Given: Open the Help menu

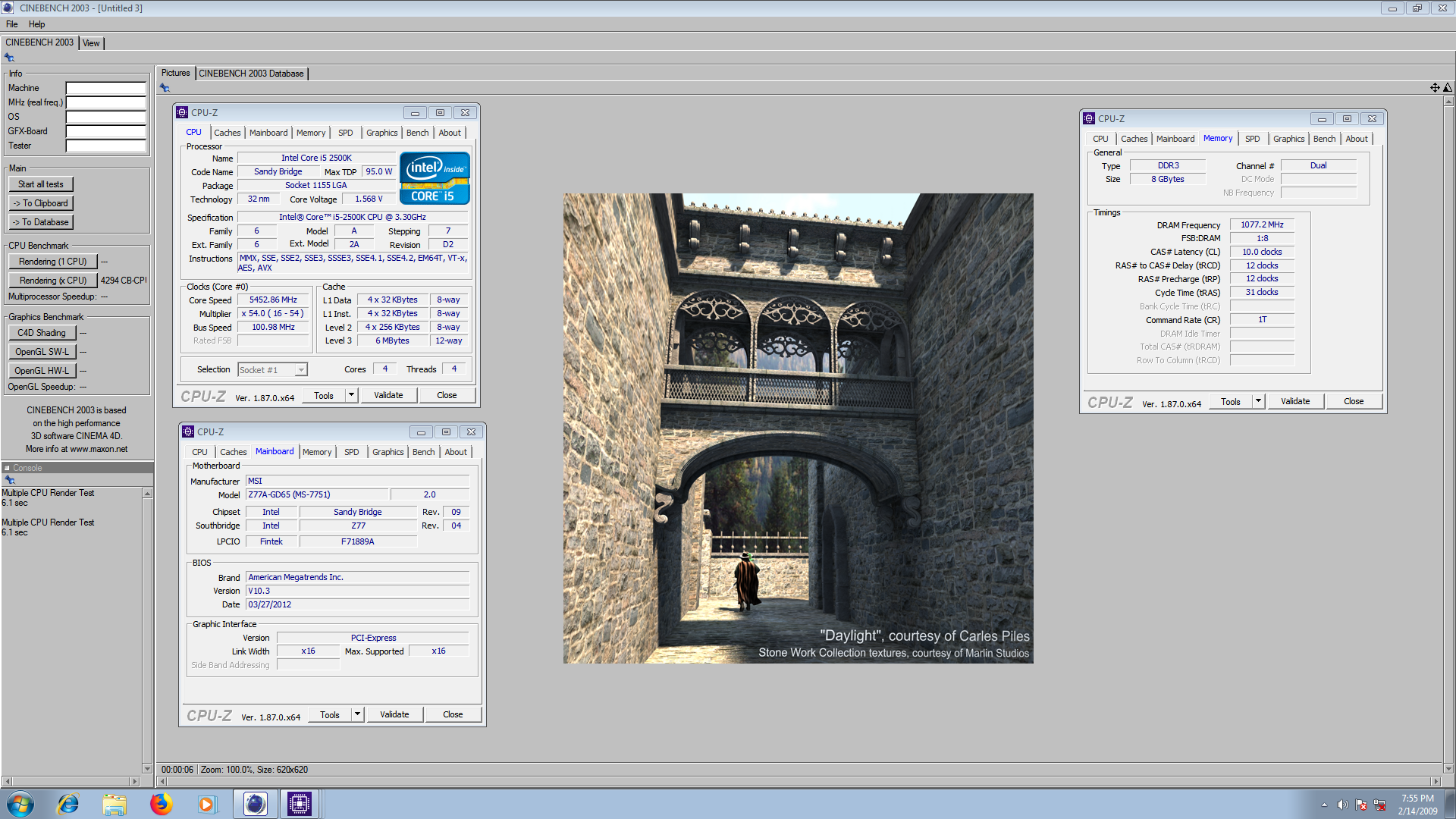Looking at the screenshot, I should coord(37,24).
